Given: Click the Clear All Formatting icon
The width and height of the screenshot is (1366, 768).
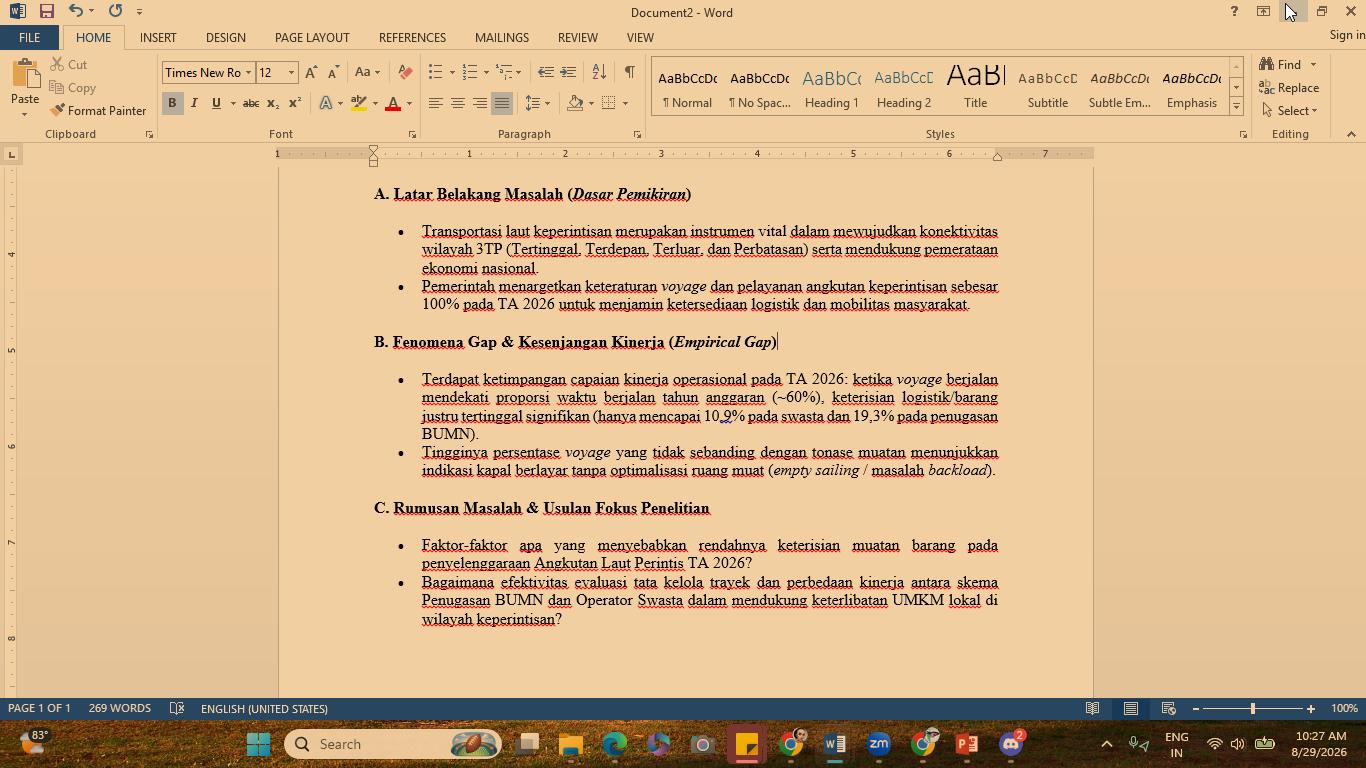Looking at the screenshot, I should pos(405,72).
